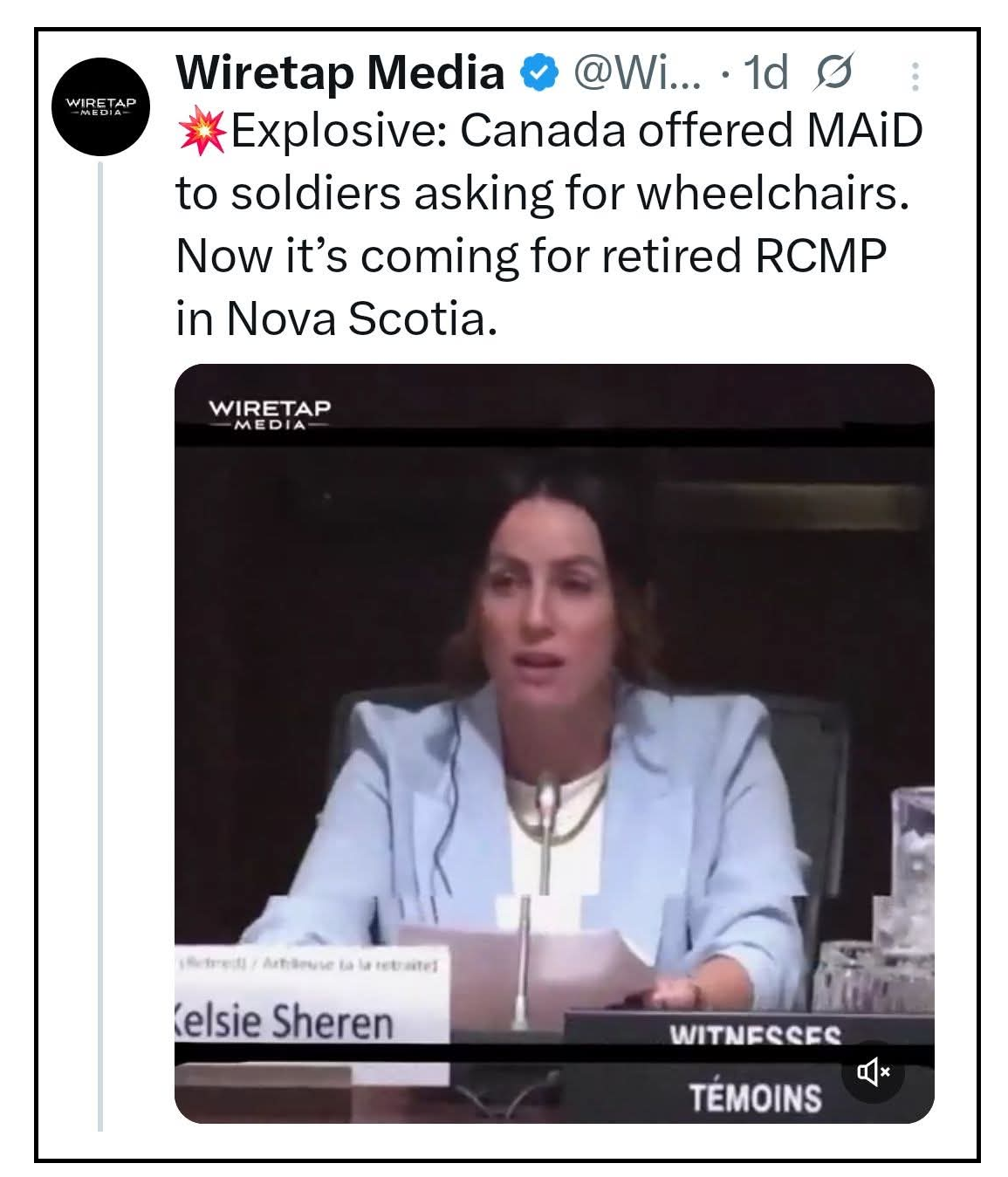Click the word RCMP in the tweet
Screen dimensions: 1008x1177
(x=820, y=257)
